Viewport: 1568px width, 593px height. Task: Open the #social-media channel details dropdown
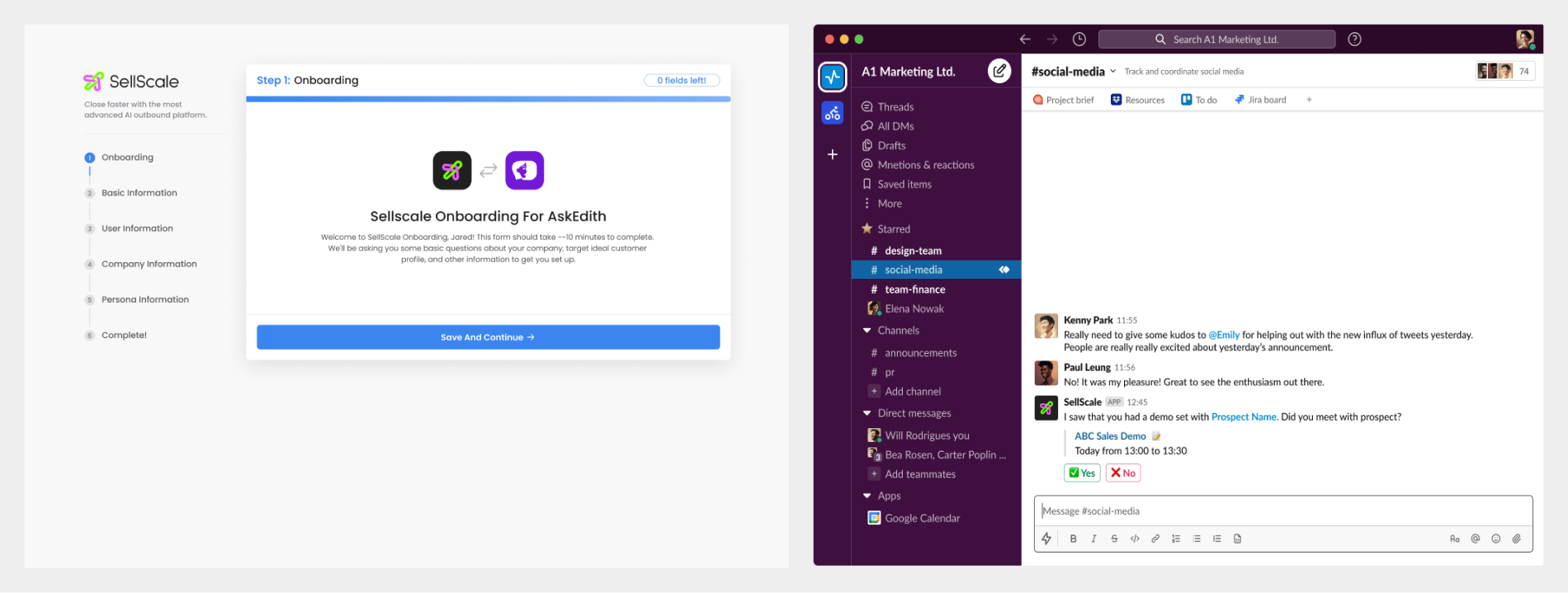(1074, 72)
